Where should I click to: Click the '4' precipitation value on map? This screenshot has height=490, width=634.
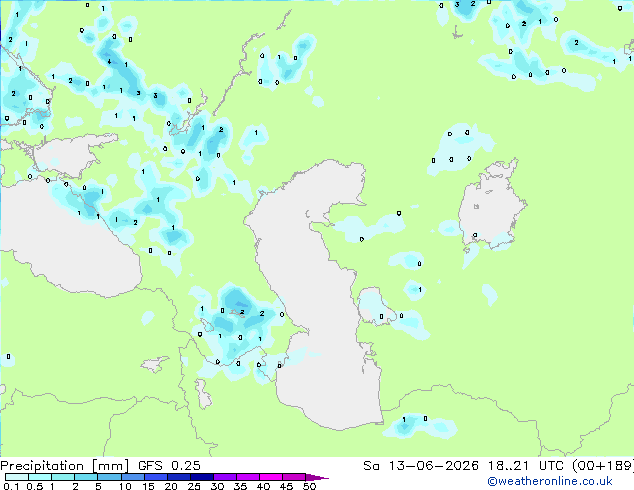point(109,62)
